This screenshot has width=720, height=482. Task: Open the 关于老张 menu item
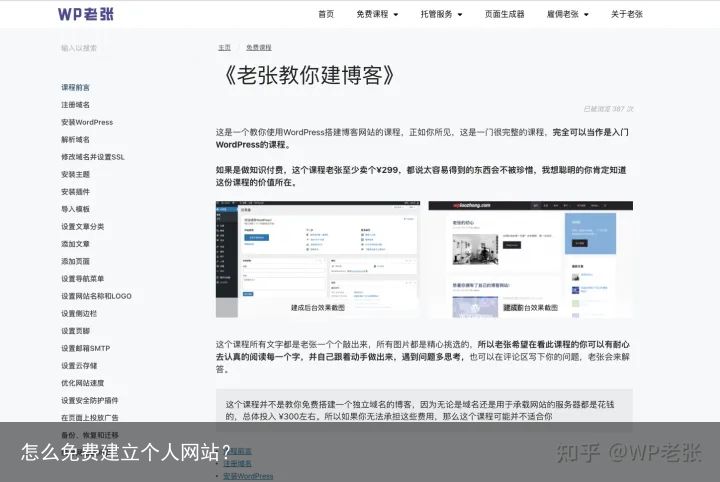click(x=626, y=14)
